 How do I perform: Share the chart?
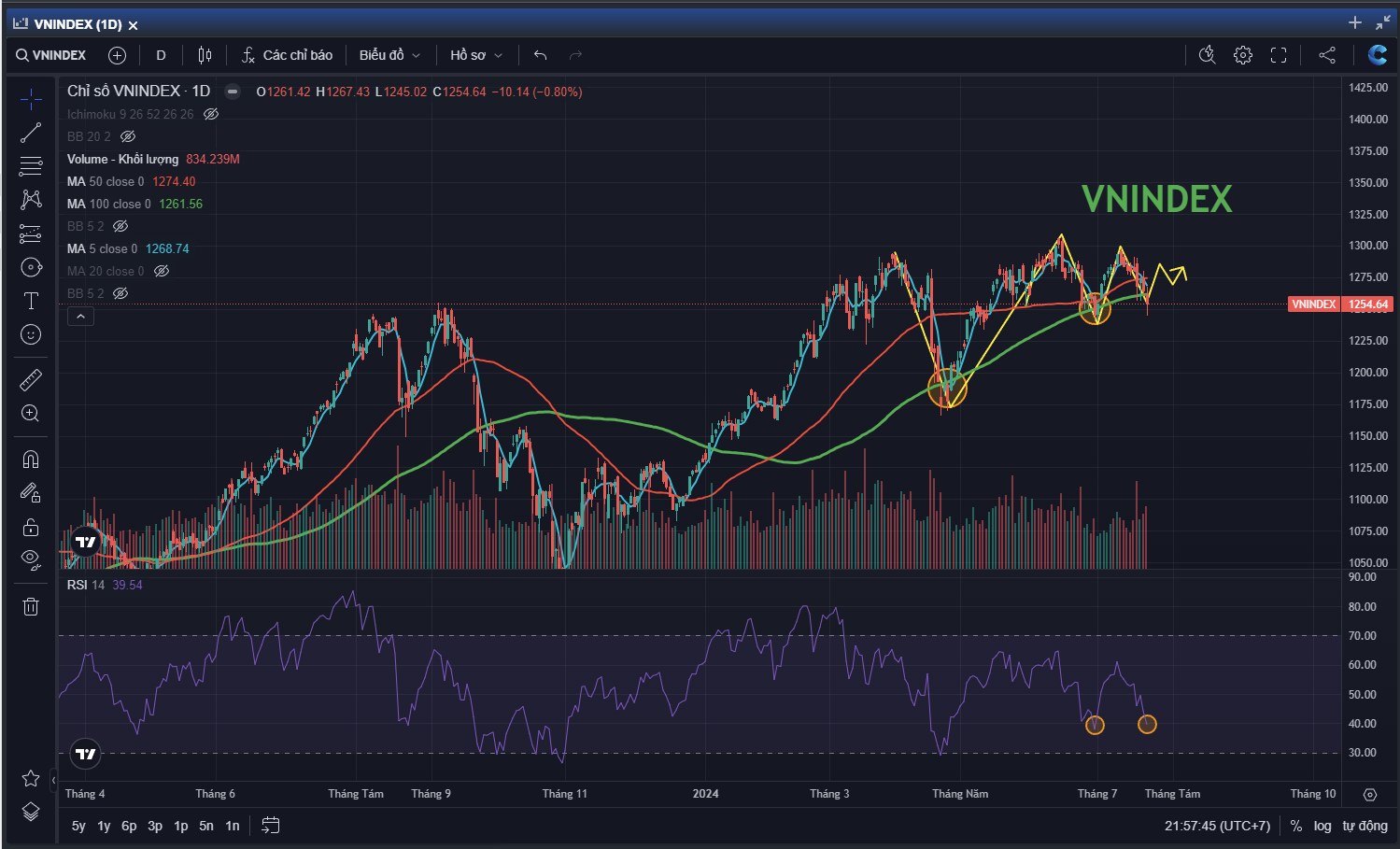(1326, 55)
